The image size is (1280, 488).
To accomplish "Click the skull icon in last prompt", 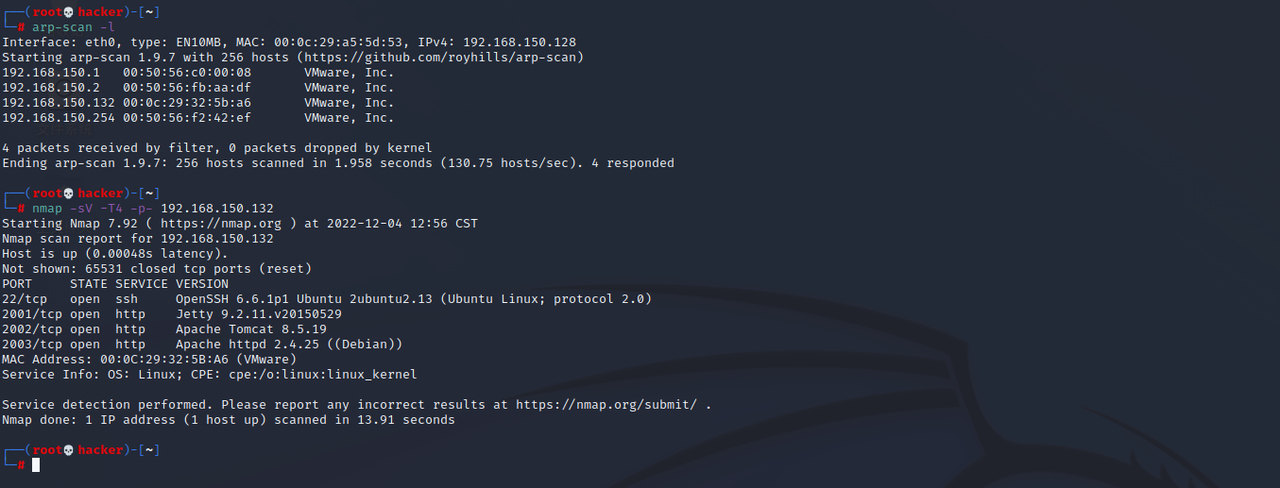I will click(70, 450).
